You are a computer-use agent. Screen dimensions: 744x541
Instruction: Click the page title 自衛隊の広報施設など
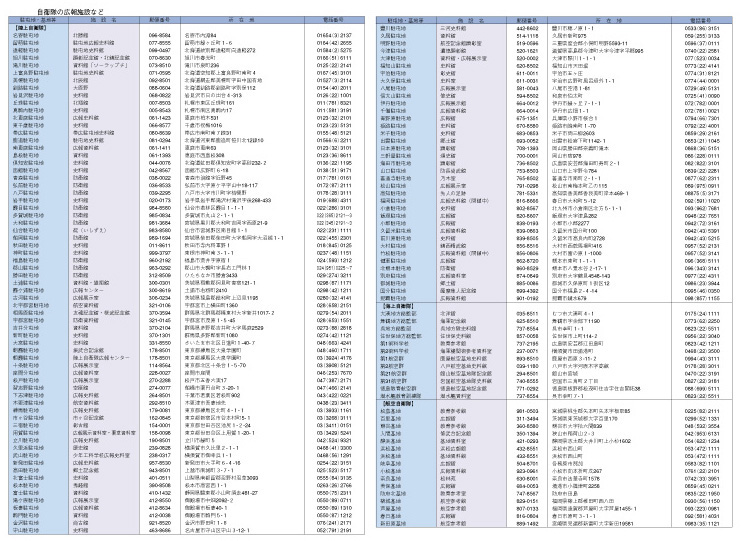tap(70, 11)
